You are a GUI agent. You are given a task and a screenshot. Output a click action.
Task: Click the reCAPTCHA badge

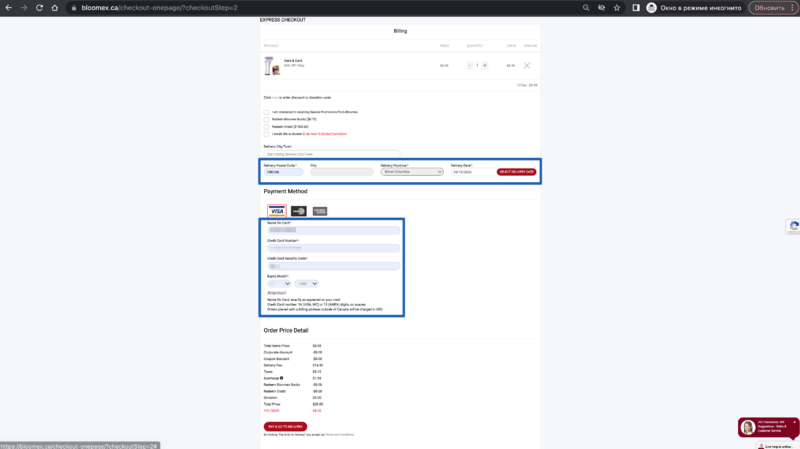click(x=793, y=227)
